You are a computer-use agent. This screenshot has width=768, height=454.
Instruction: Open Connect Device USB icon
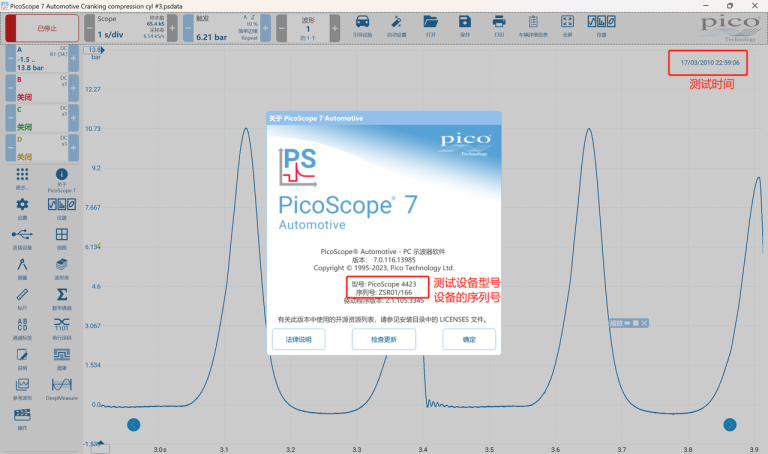22,238
